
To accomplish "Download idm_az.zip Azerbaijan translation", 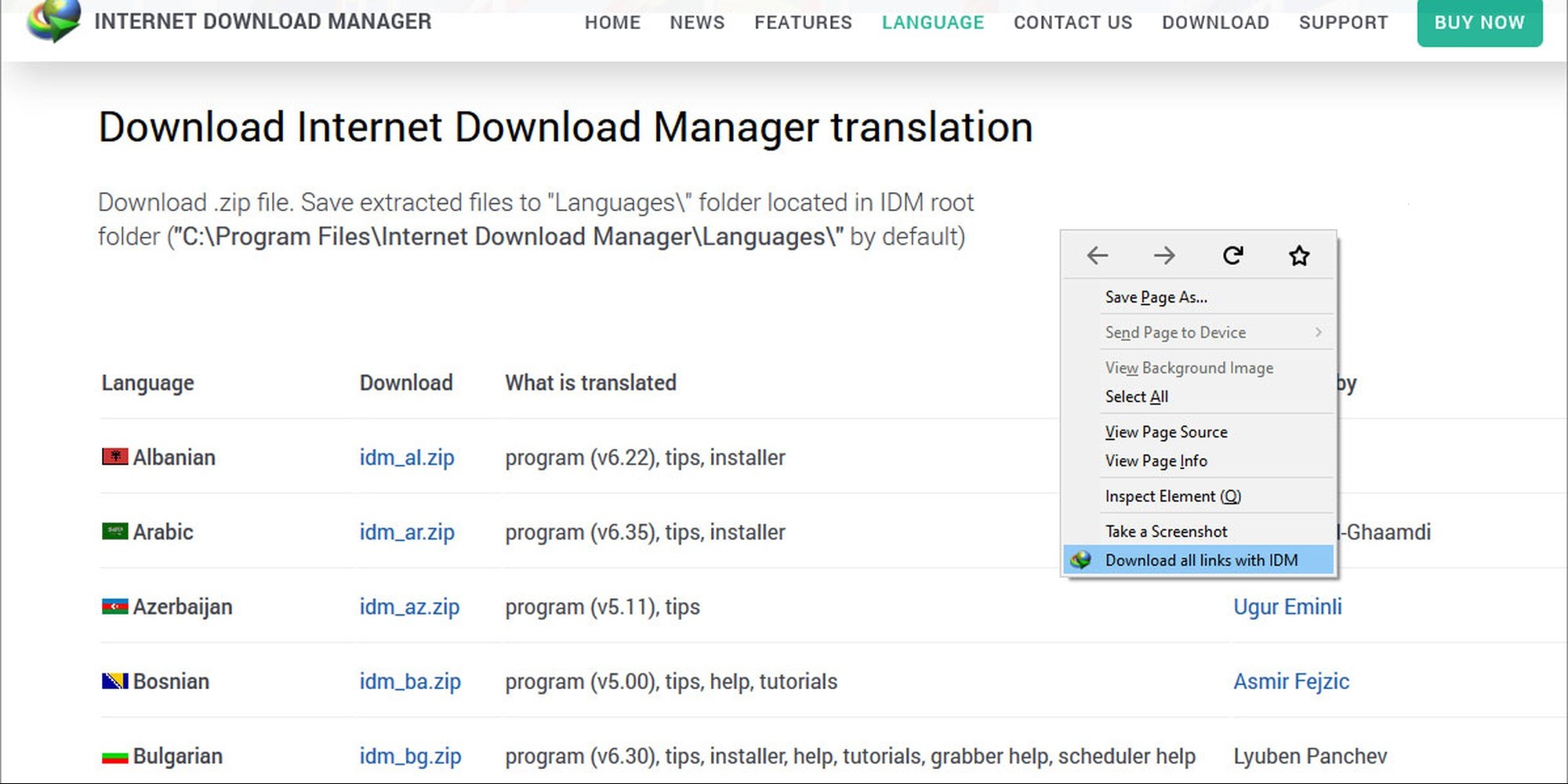I will 409,607.
